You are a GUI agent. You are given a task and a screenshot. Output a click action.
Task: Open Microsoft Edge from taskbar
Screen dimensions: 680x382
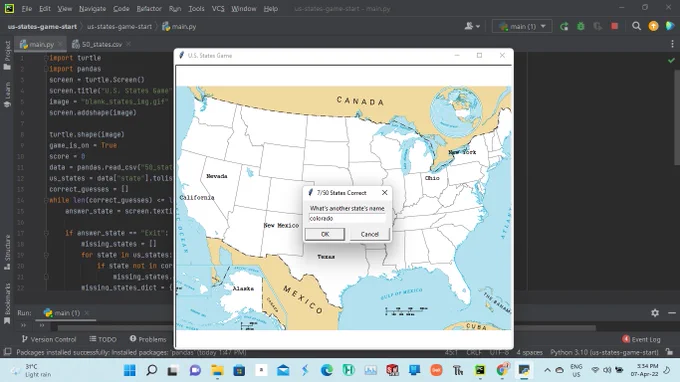point(327,370)
